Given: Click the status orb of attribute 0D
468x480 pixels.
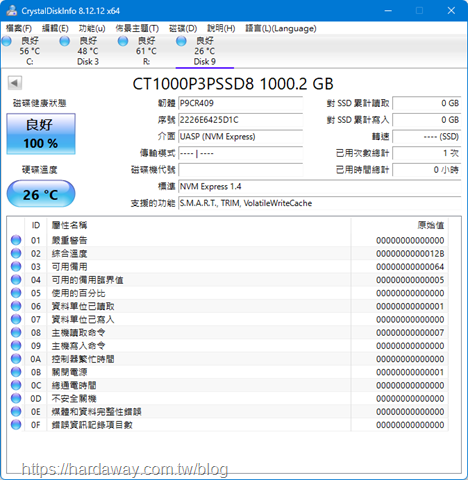Looking at the screenshot, I should pyautogui.click(x=16, y=398).
